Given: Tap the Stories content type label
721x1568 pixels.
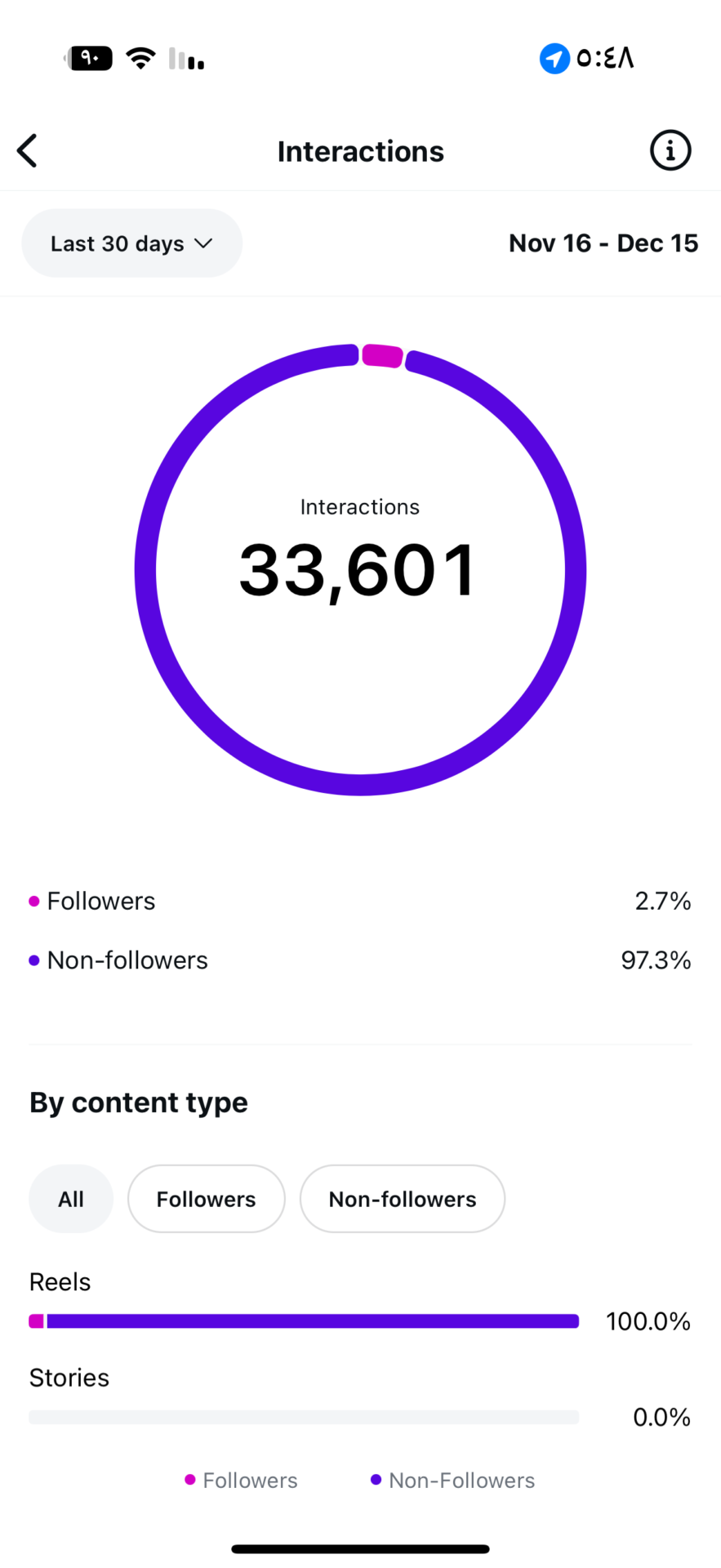Looking at the screenshot, I should 69,1378.
